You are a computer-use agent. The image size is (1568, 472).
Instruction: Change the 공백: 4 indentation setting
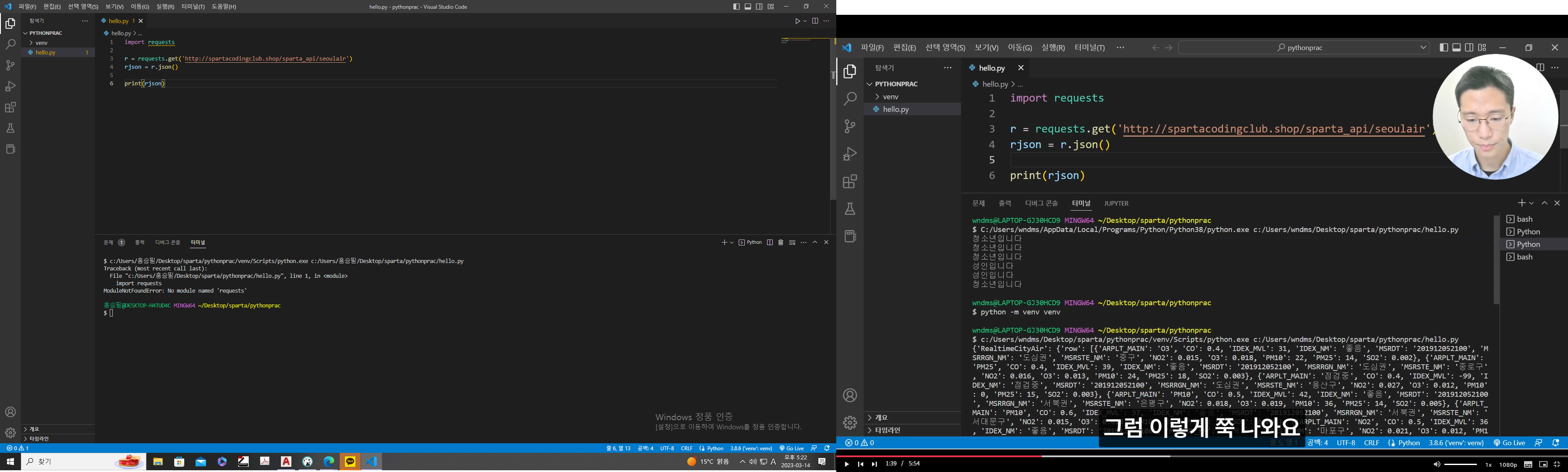click(x=645, y=448)
